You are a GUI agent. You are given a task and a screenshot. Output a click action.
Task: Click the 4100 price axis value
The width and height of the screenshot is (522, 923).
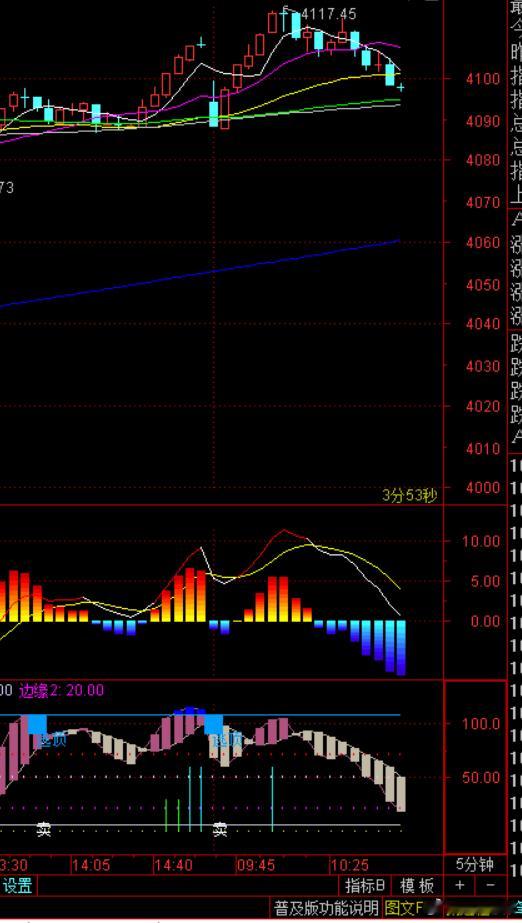point(483,78)
